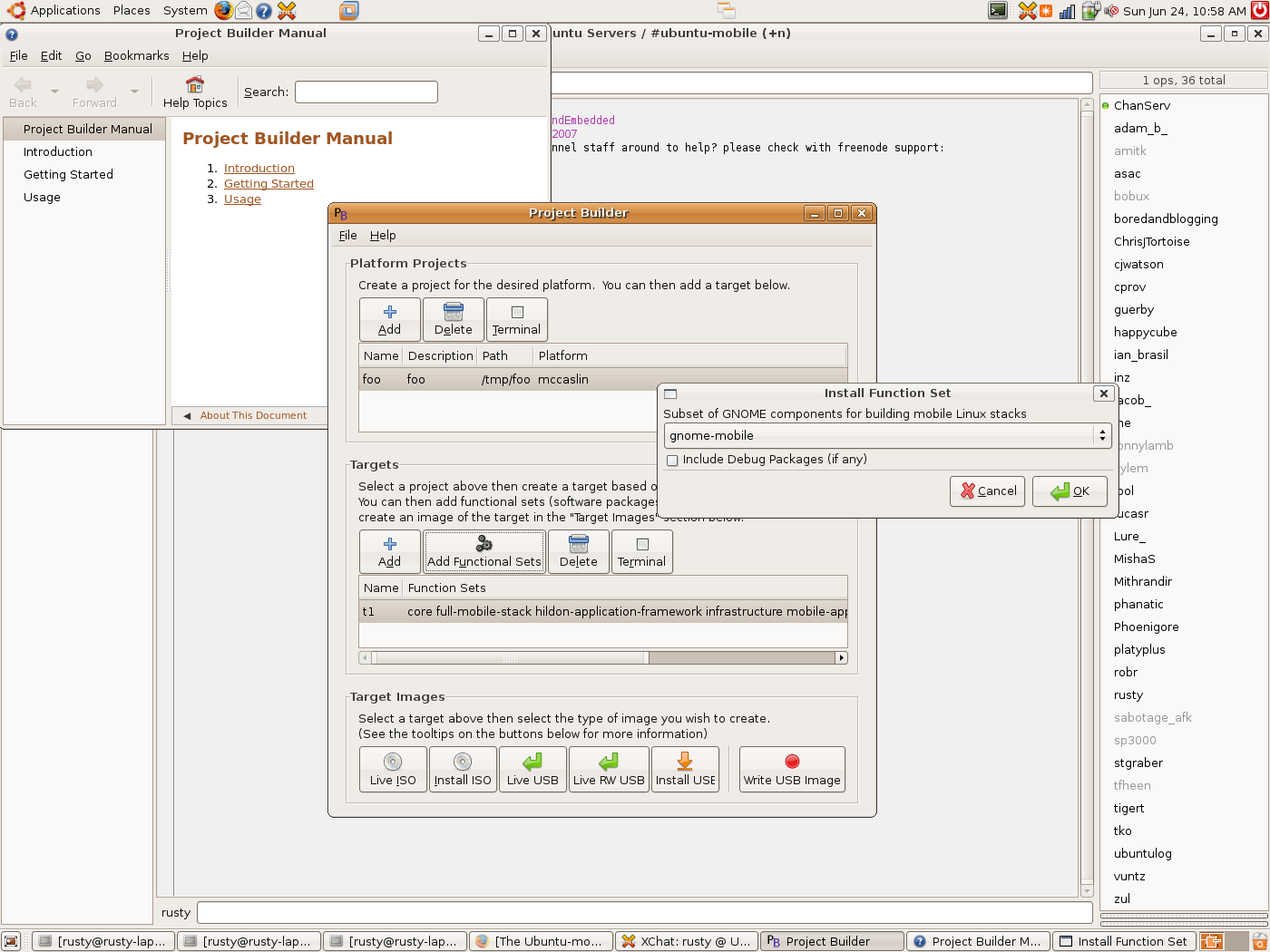The height and width of the screenshot is (952, 1270).
Task: Click the XChat message input field
Action: pos(644,912)
